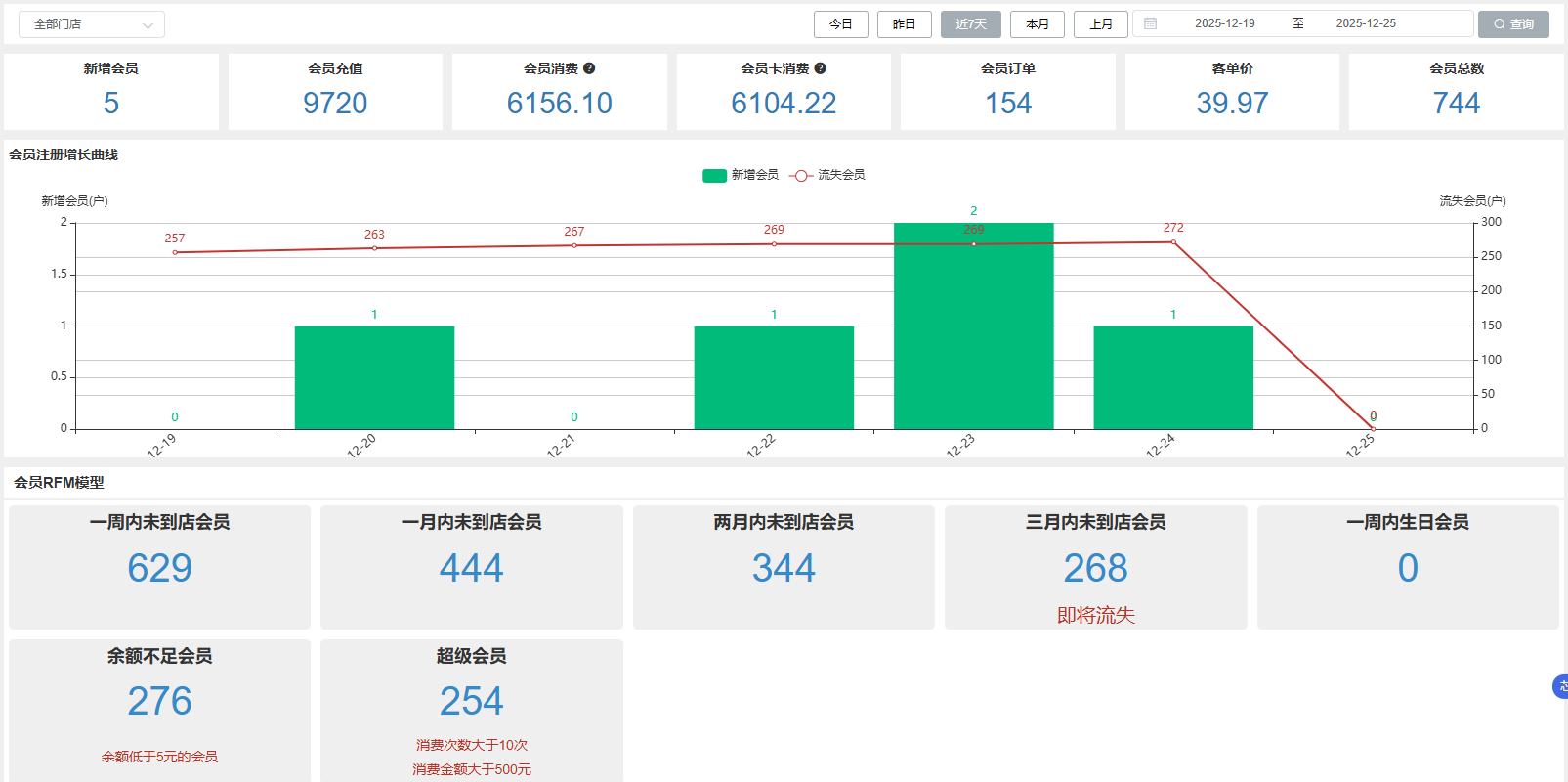Open the 全部门店 store dropdown

click(x=92, y=24)
